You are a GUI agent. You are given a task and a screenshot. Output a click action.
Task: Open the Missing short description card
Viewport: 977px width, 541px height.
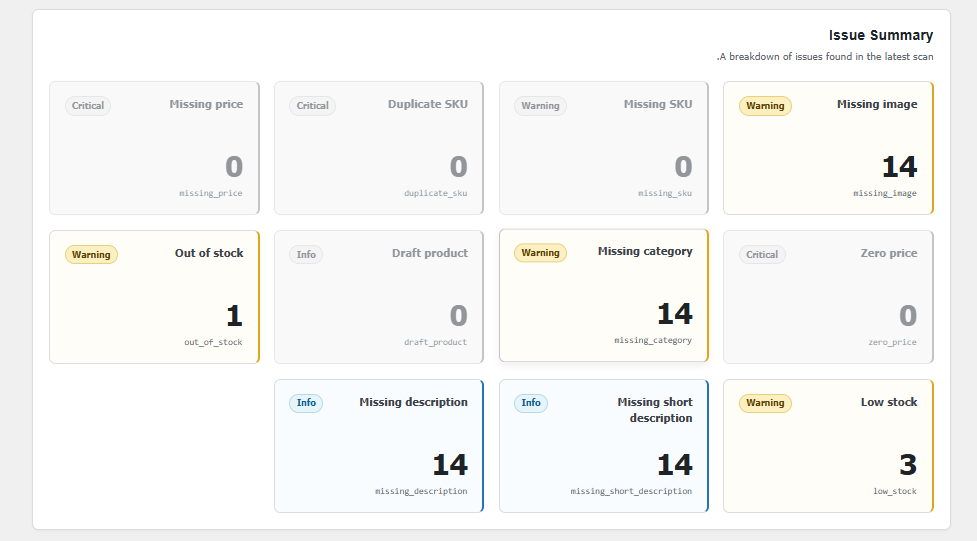pos(604,446)
